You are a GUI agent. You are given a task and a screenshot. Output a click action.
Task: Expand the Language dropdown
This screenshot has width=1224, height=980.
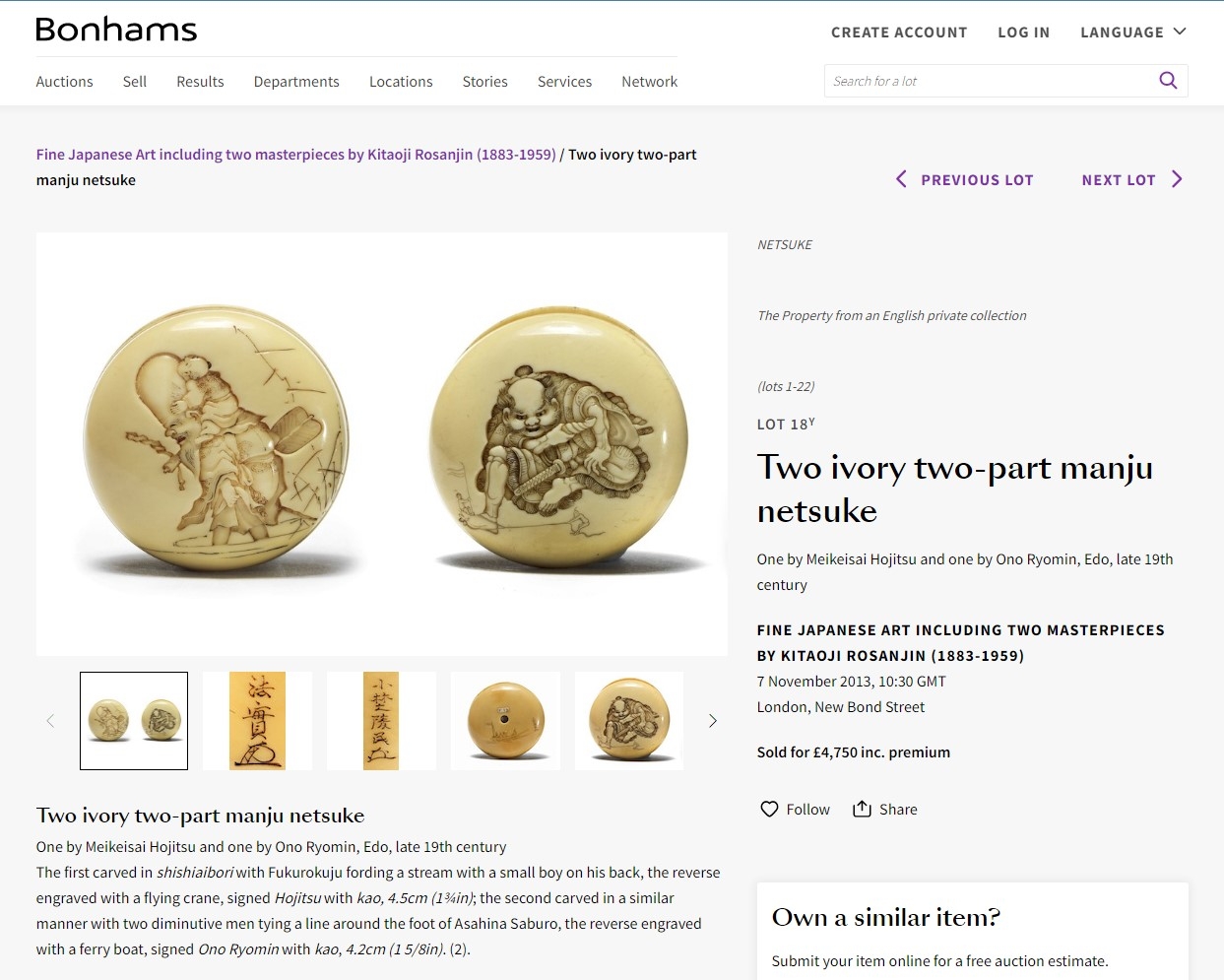click(1133, 33)
